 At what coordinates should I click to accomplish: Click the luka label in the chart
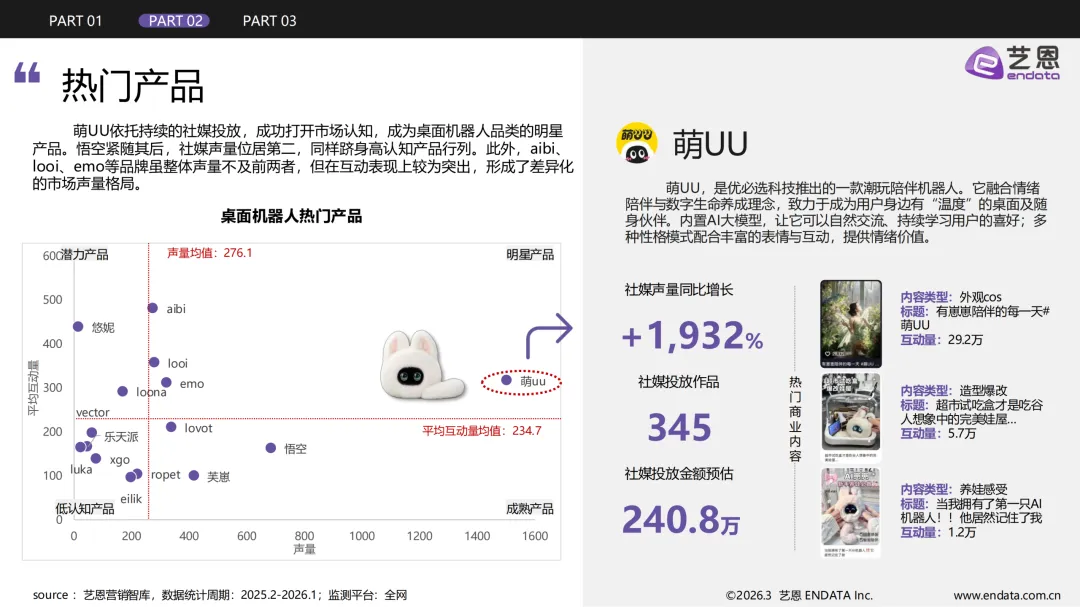(x=81, y=469)
